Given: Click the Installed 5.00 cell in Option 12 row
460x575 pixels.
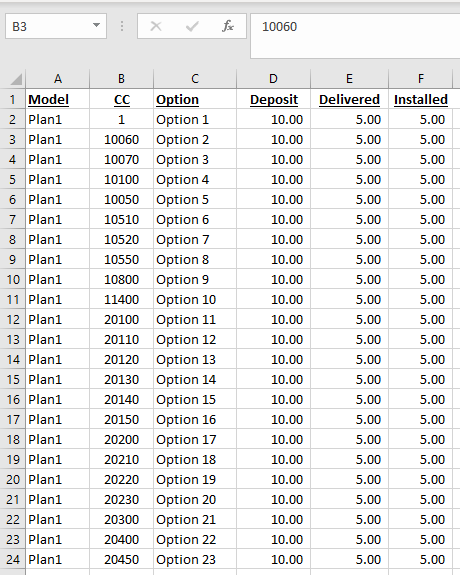Looking at the screenshot, I should pos(420,339).
